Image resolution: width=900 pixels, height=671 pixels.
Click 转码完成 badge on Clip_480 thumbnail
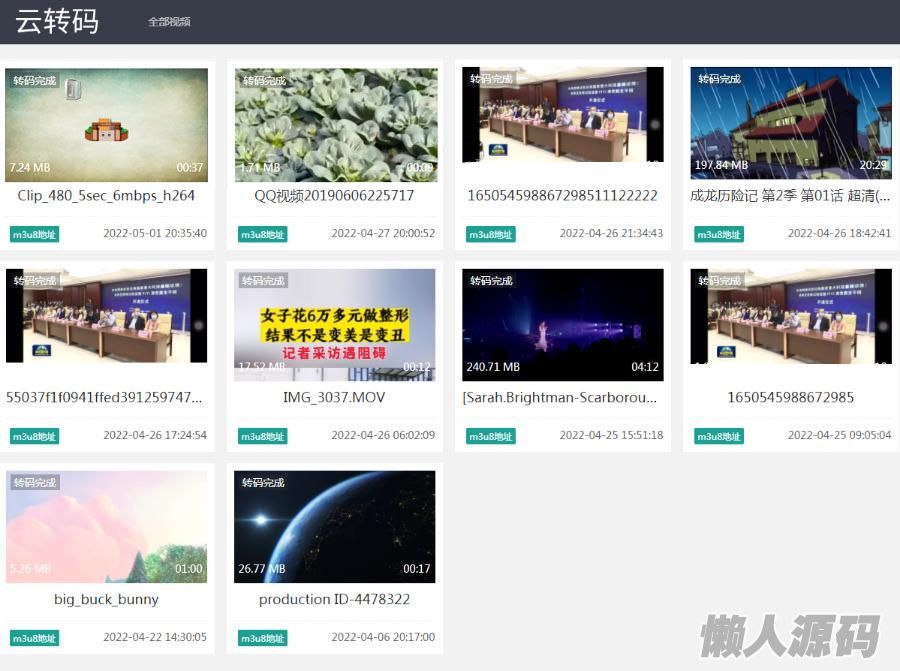[x=34, y=80]
